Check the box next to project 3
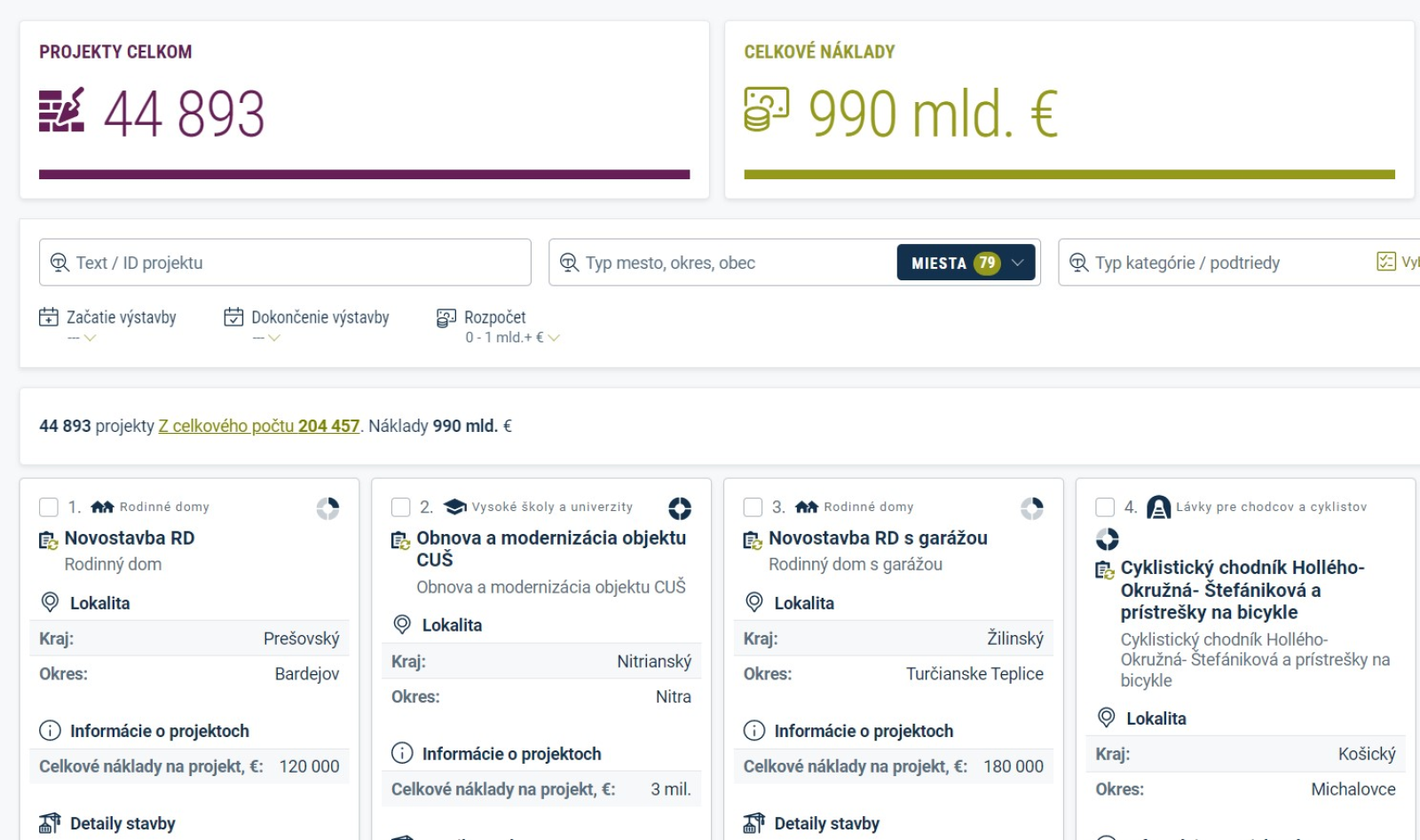 click(753, 507)
